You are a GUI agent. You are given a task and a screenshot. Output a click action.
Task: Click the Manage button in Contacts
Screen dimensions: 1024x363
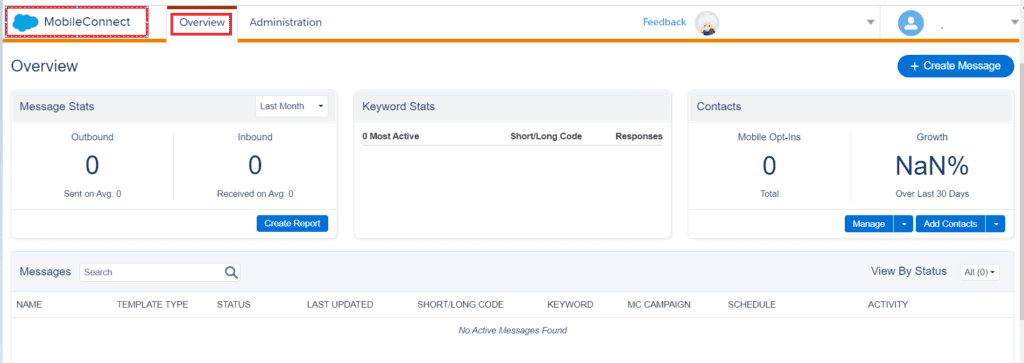point(869,224)
